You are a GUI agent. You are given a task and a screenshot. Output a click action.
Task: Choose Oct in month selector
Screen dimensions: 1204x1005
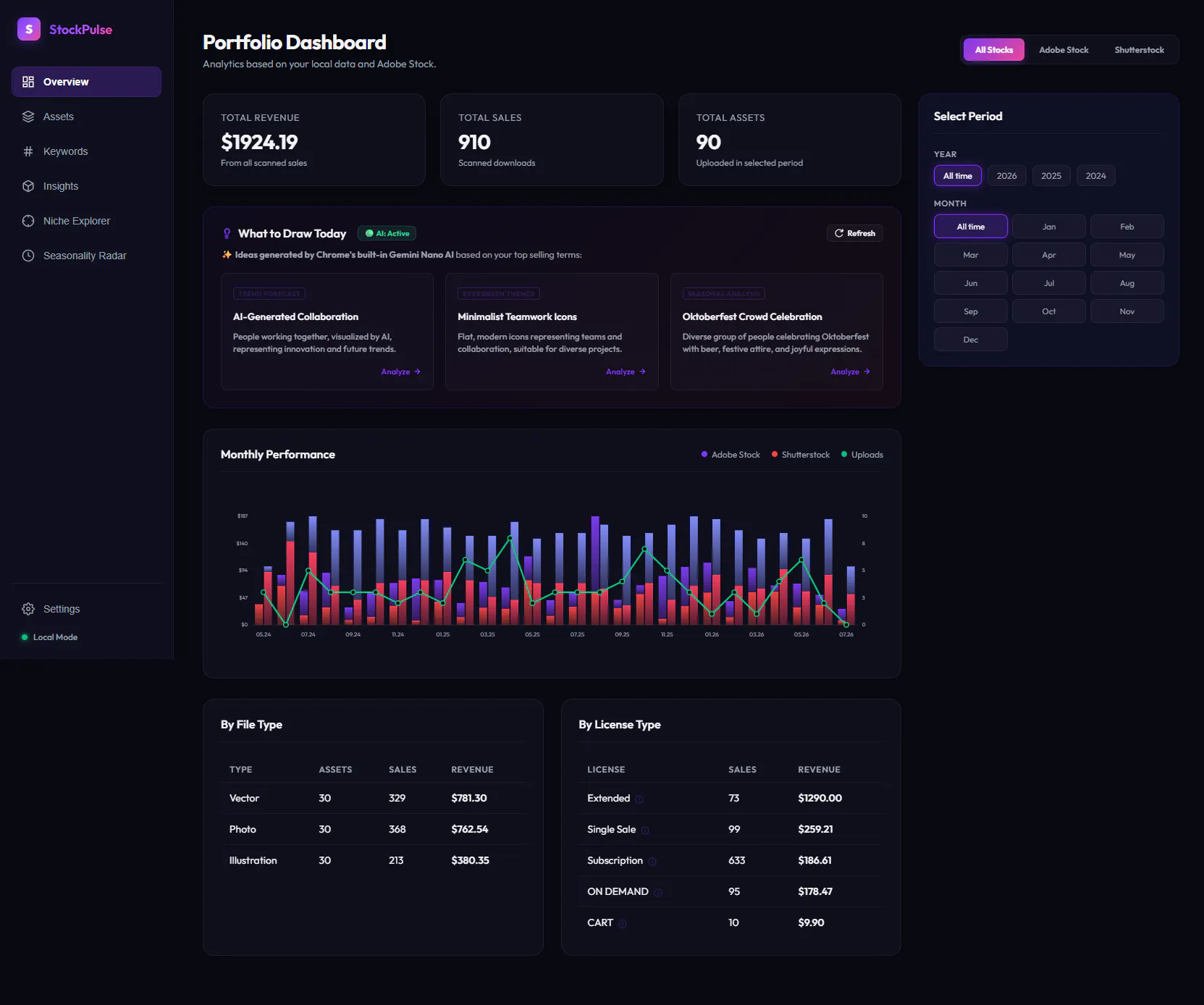pyautogui.click(x=1048, y=311)
